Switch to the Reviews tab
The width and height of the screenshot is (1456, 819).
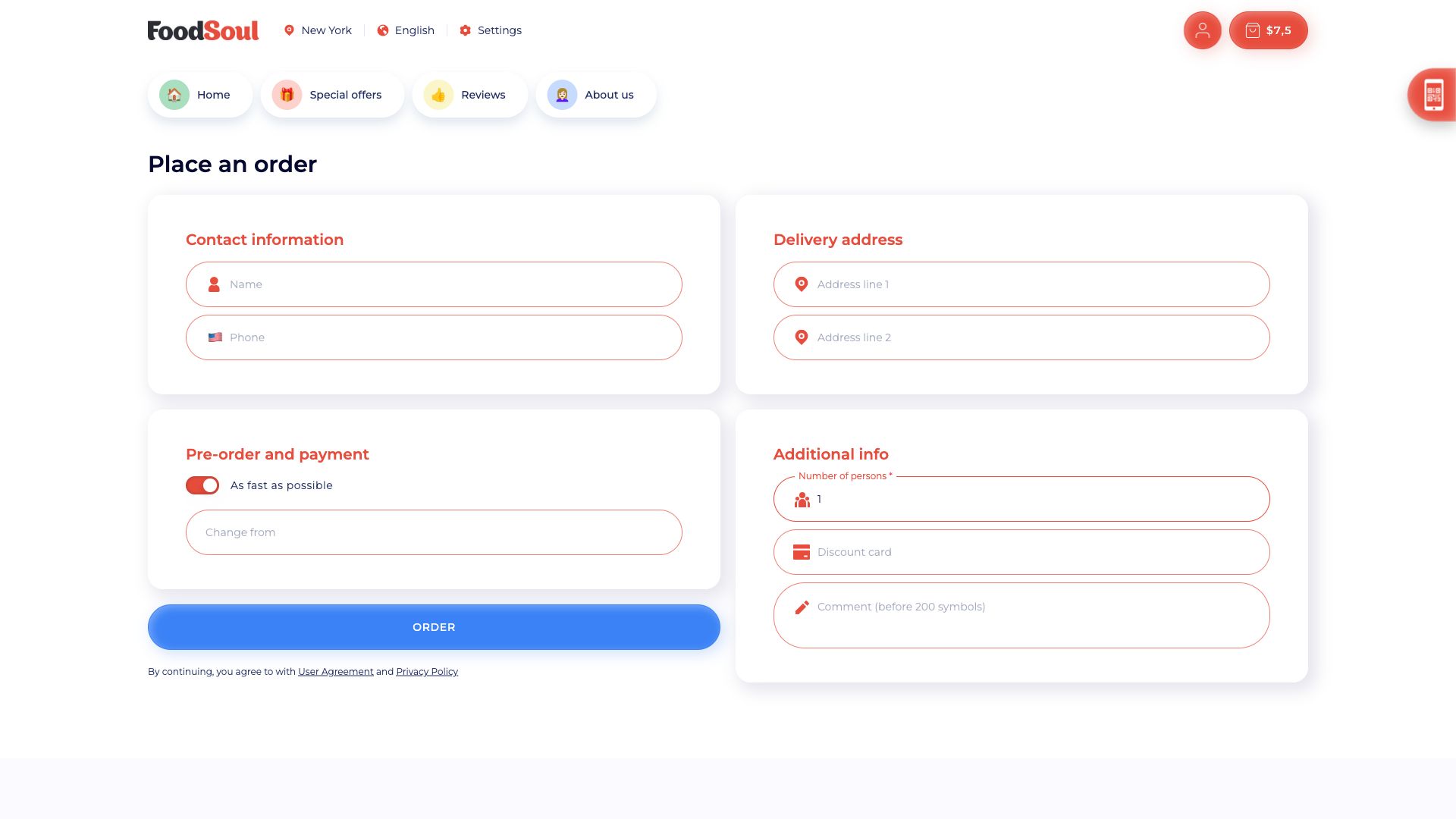pyautogui.click(x=469, y=94)
